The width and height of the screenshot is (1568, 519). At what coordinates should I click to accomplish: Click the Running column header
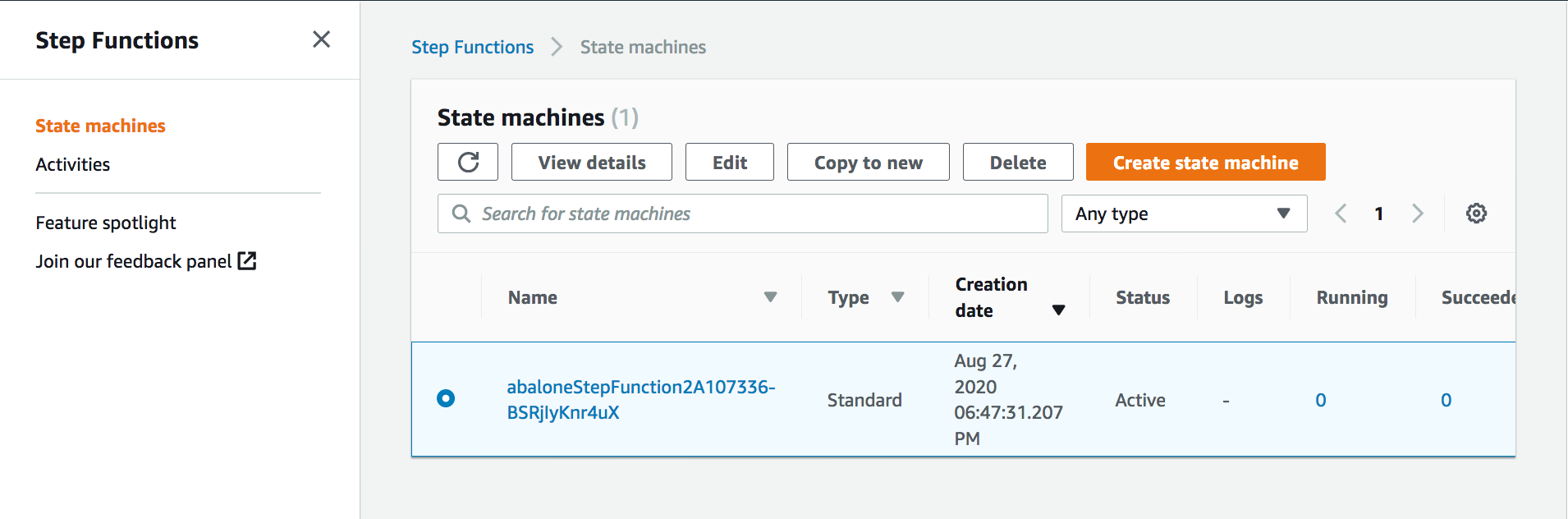point(1352,297)
